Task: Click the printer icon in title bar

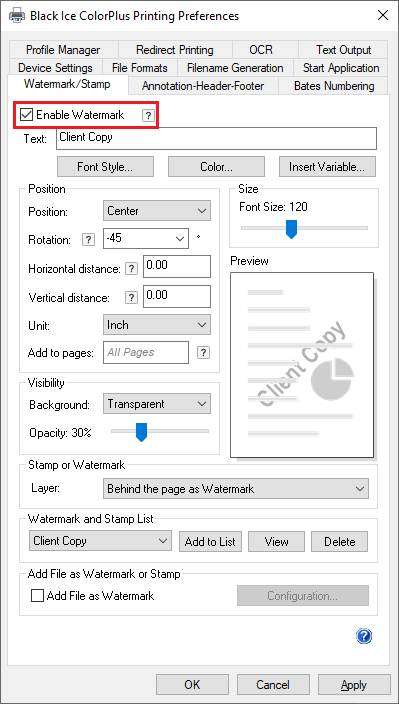Action: [17, 16]
